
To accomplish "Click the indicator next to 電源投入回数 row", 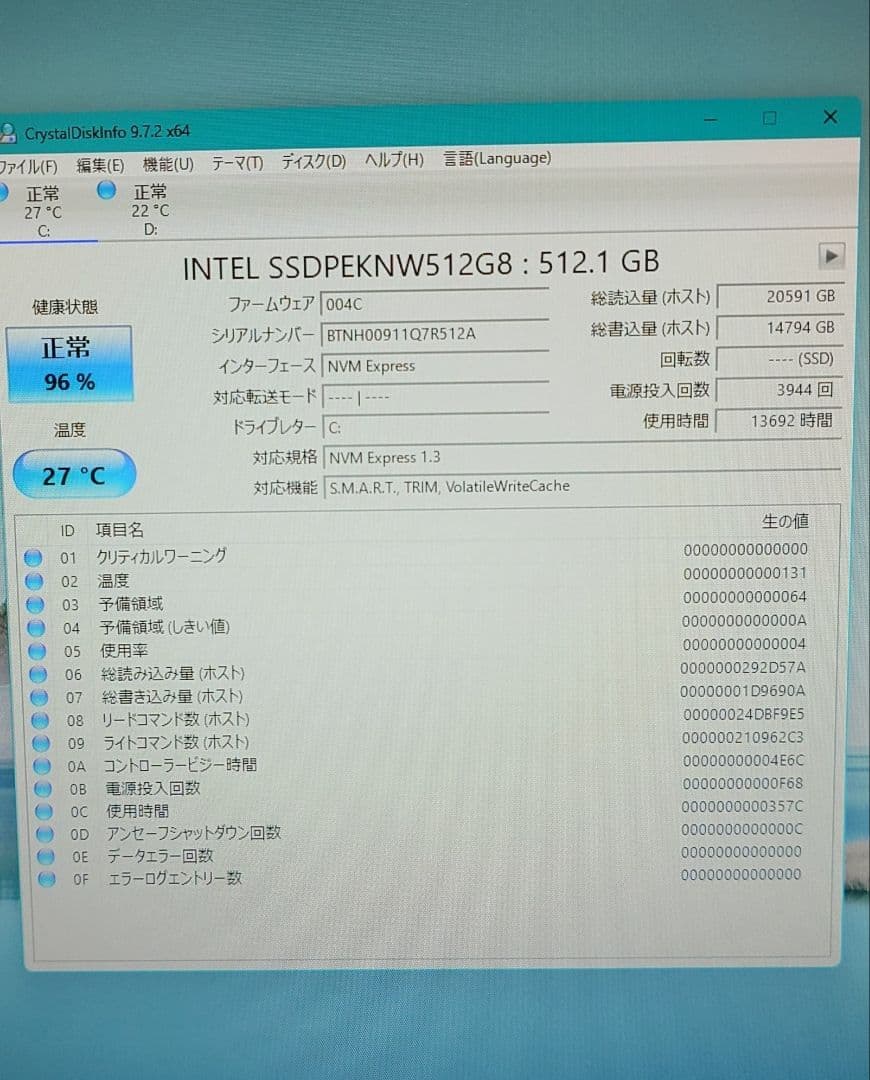I will 42,788.
